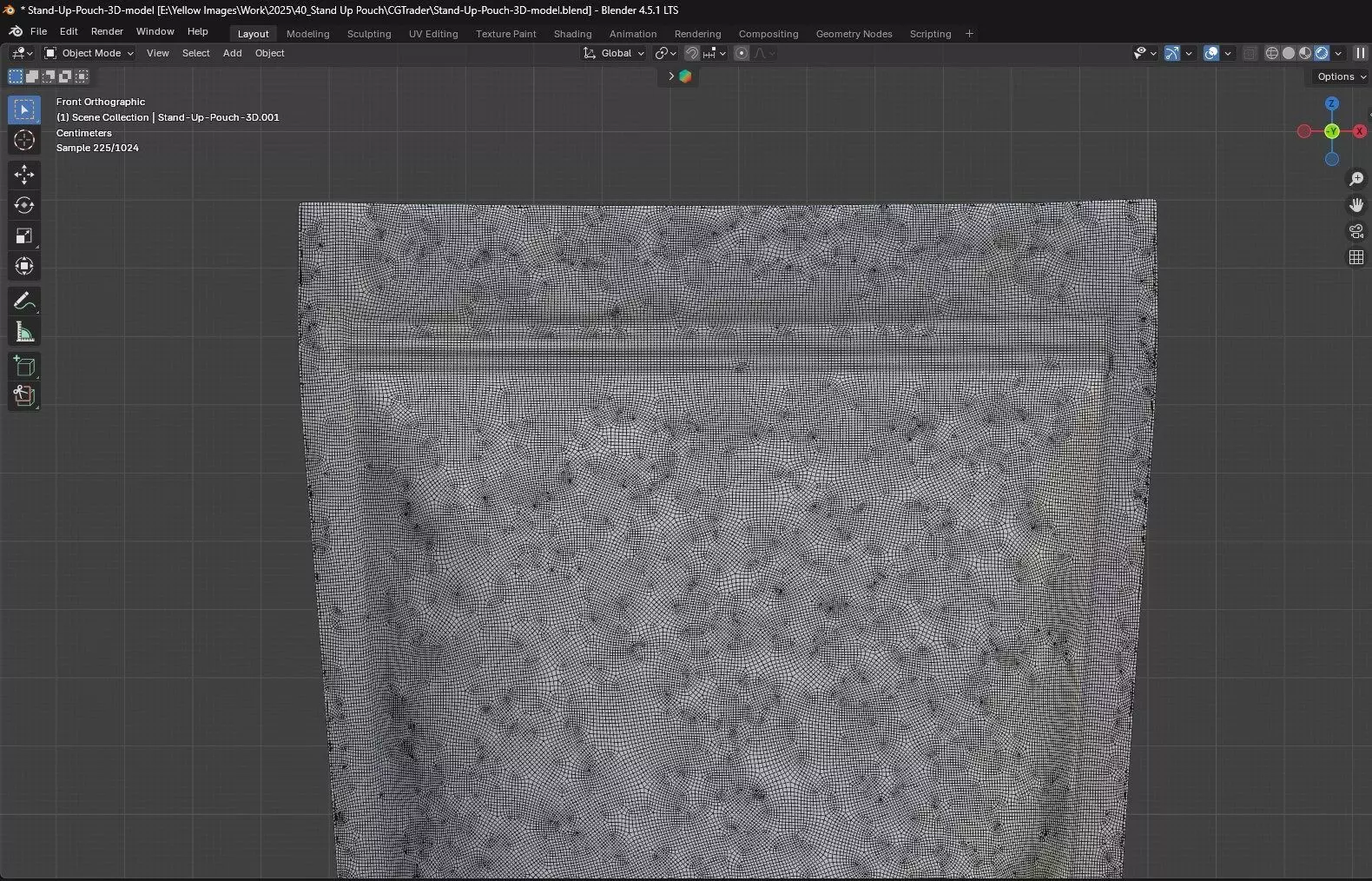Image resolution: width=1372 pixels, height=881 pixels.
Task: Select the last tool in the left toolbar
Action: [x=24, y=396]
